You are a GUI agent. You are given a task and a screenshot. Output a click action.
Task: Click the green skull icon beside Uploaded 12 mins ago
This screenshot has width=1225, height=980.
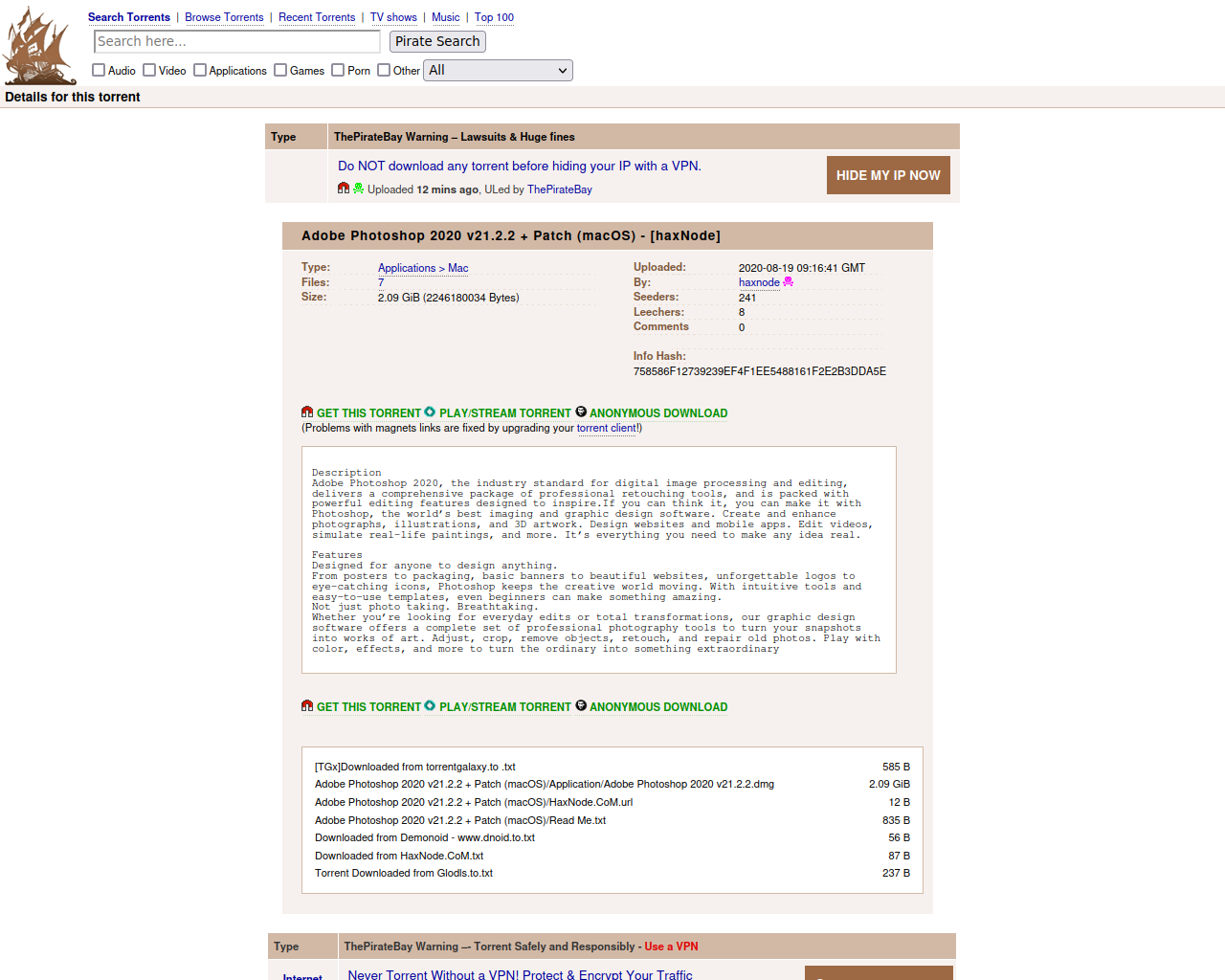coord(358,189)
